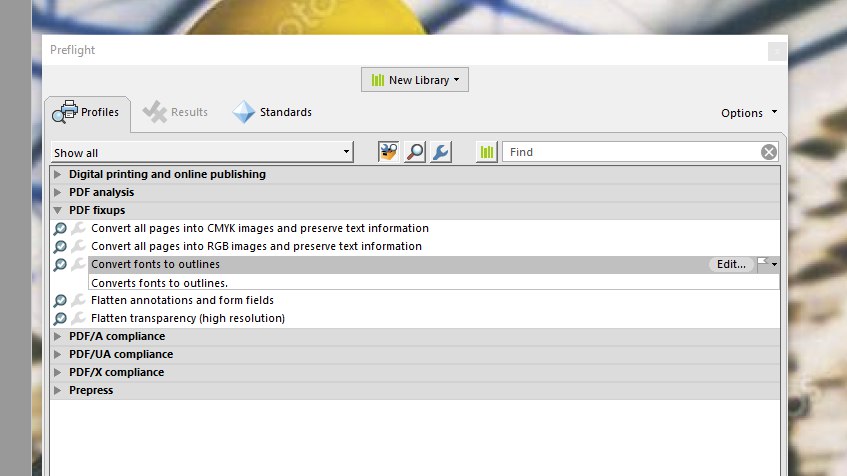
Task: Click magnifier icon on CMYK images row
Action: [60, 229]
